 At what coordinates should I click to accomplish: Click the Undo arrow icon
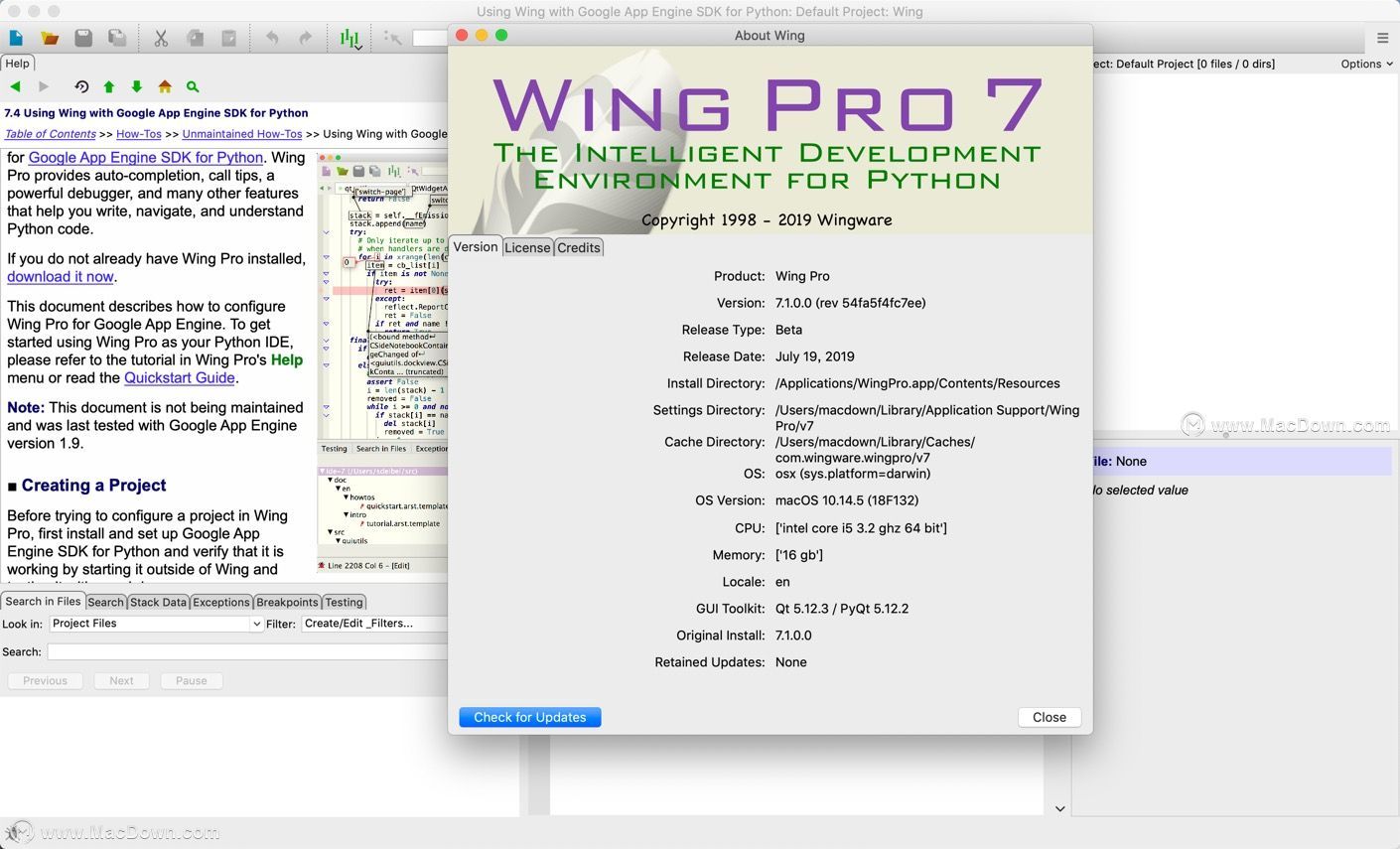[272, 38]
